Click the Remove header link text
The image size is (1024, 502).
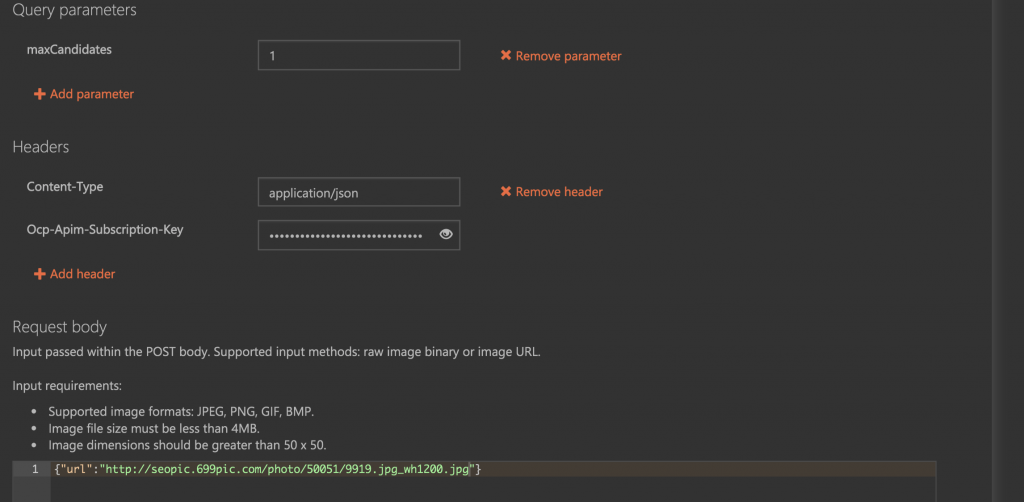point(559,192)
